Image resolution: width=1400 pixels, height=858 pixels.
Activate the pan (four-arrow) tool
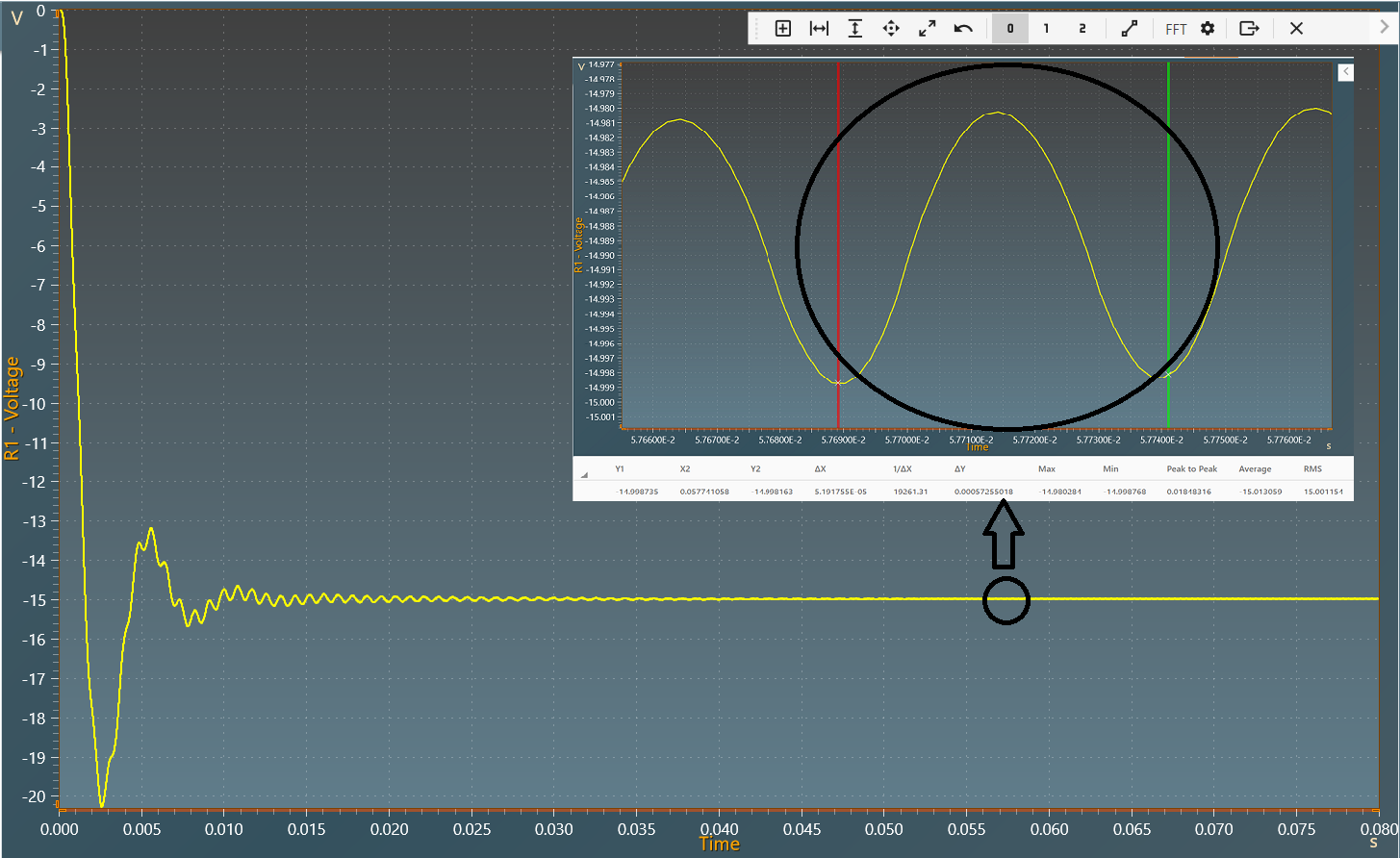point(891,29)
